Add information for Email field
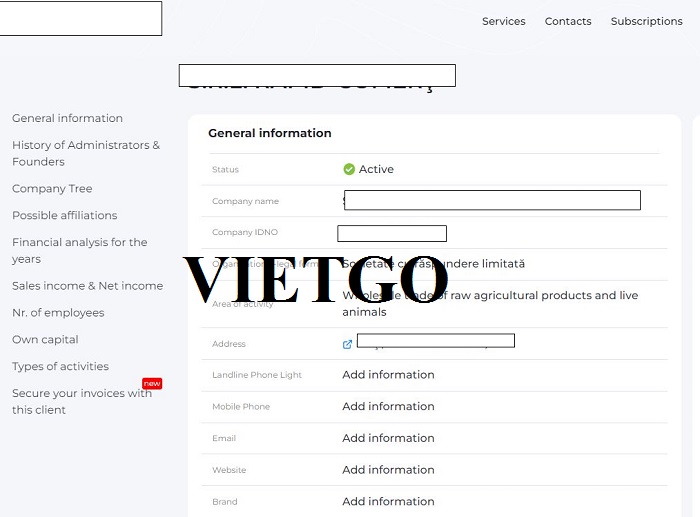The height and width of the screenshot is (517, 700). point(388,438)
